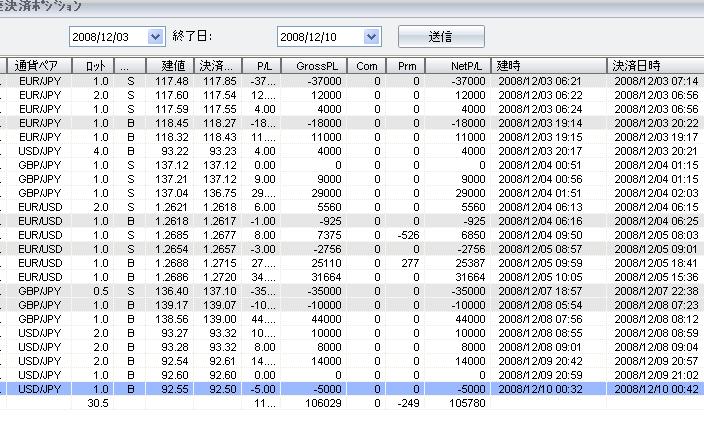Image resolution: width=704 pixels, height=423 pixels.
Task: Click the 送信 submit button
Action: 441,36
